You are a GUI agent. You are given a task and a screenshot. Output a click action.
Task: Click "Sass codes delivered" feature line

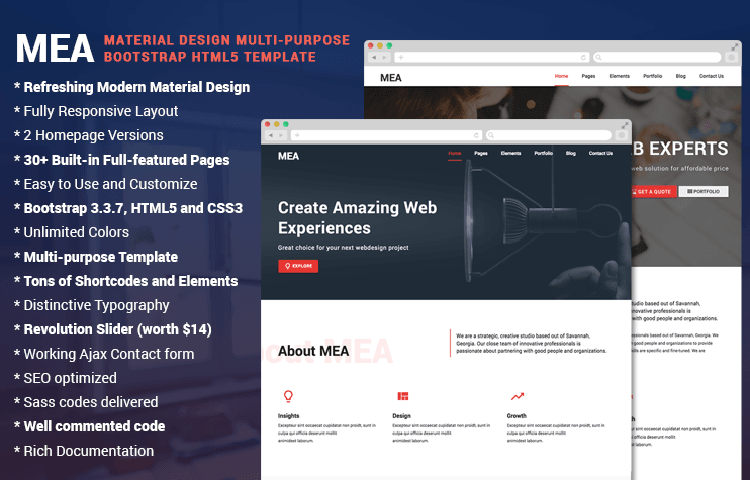pos(86,402)
